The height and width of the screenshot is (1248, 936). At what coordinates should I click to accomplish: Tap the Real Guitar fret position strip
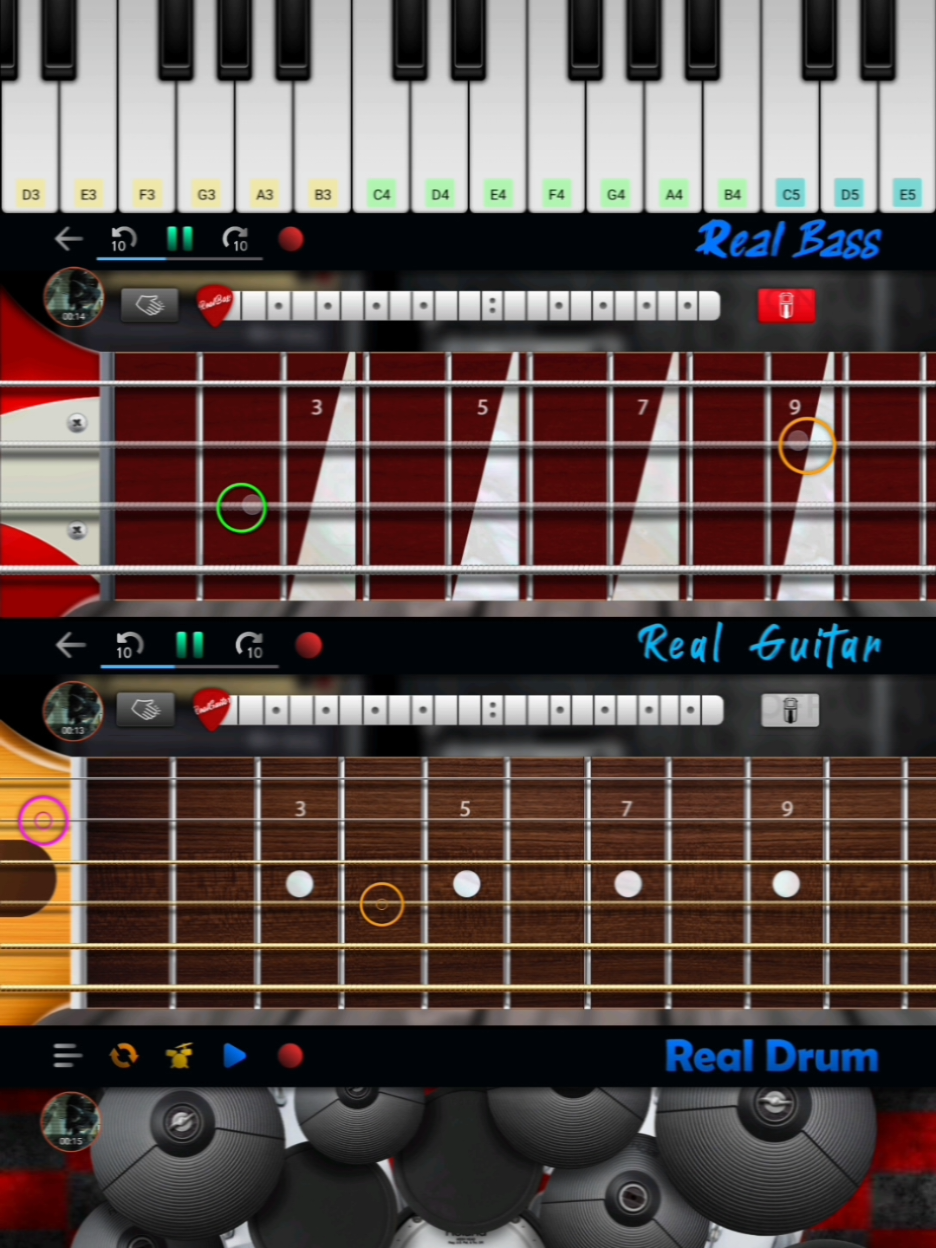pyautogui.click(x=477, y=710)
